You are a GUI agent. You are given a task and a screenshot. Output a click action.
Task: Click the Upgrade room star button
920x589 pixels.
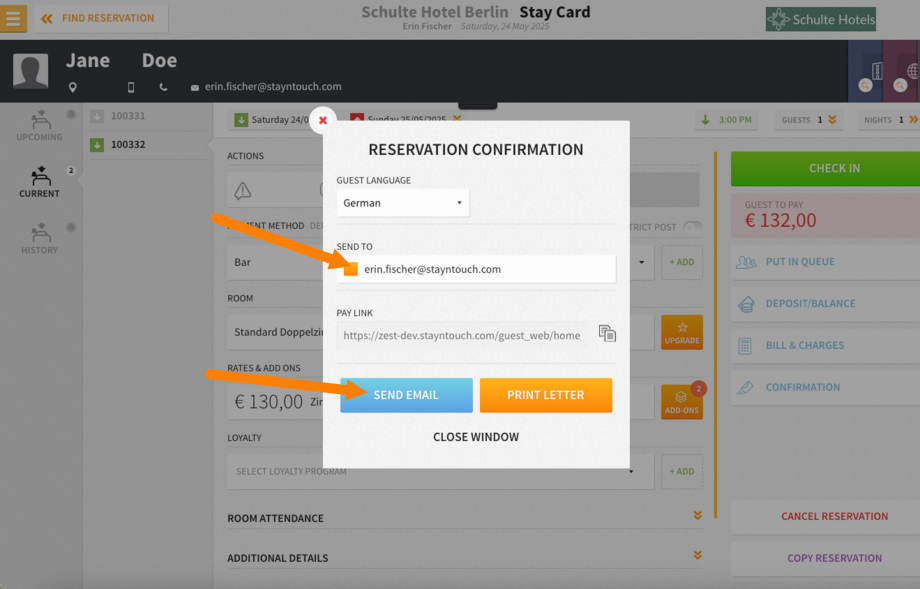682,332
